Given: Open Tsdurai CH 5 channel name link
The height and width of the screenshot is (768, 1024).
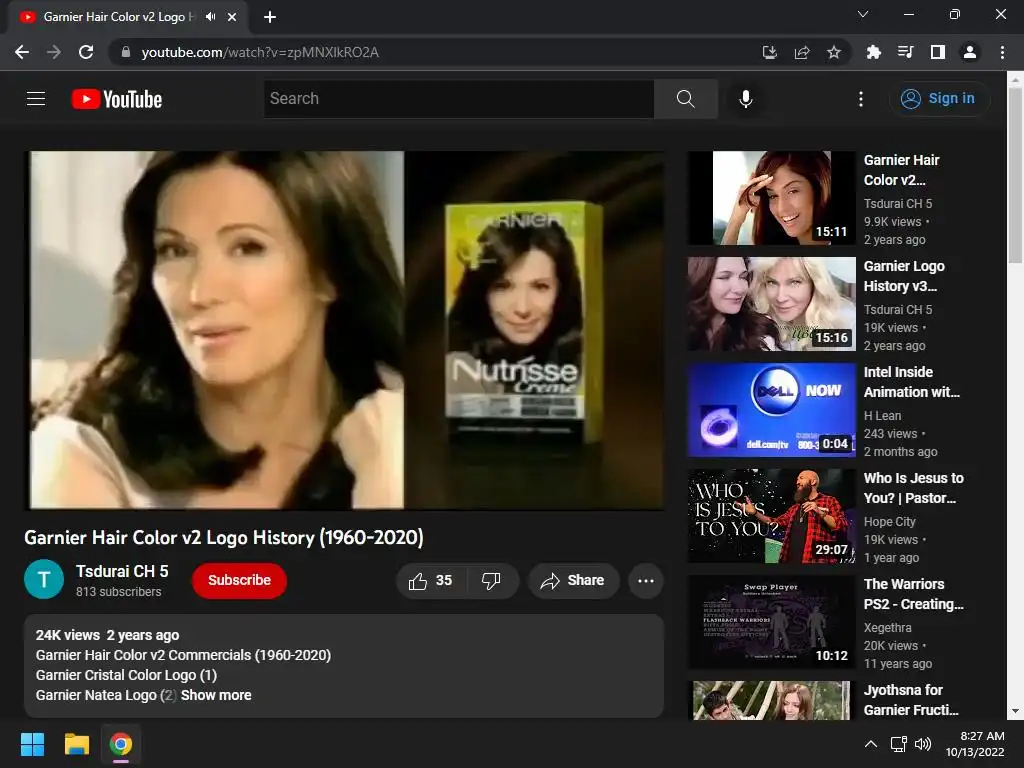Looking at the screenshot, I should [122, 571].
